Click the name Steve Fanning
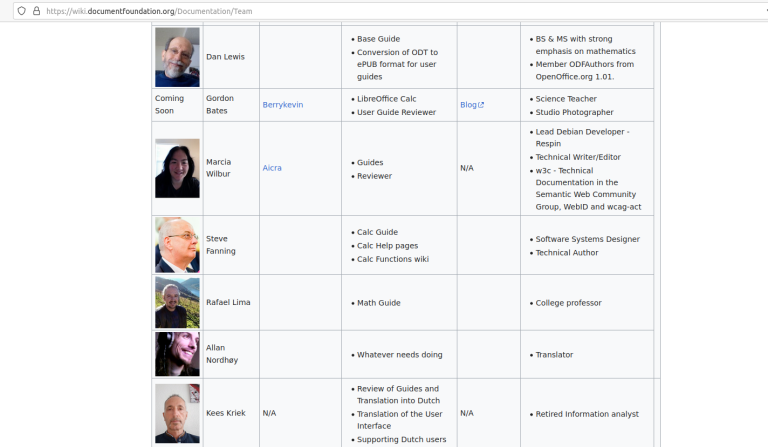Viewport: 768px width, 447px height. (221, 245)
